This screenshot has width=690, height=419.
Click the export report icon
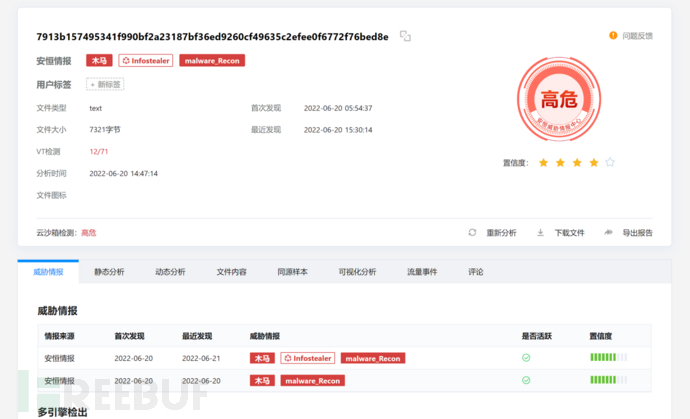[x=608, y=232]
